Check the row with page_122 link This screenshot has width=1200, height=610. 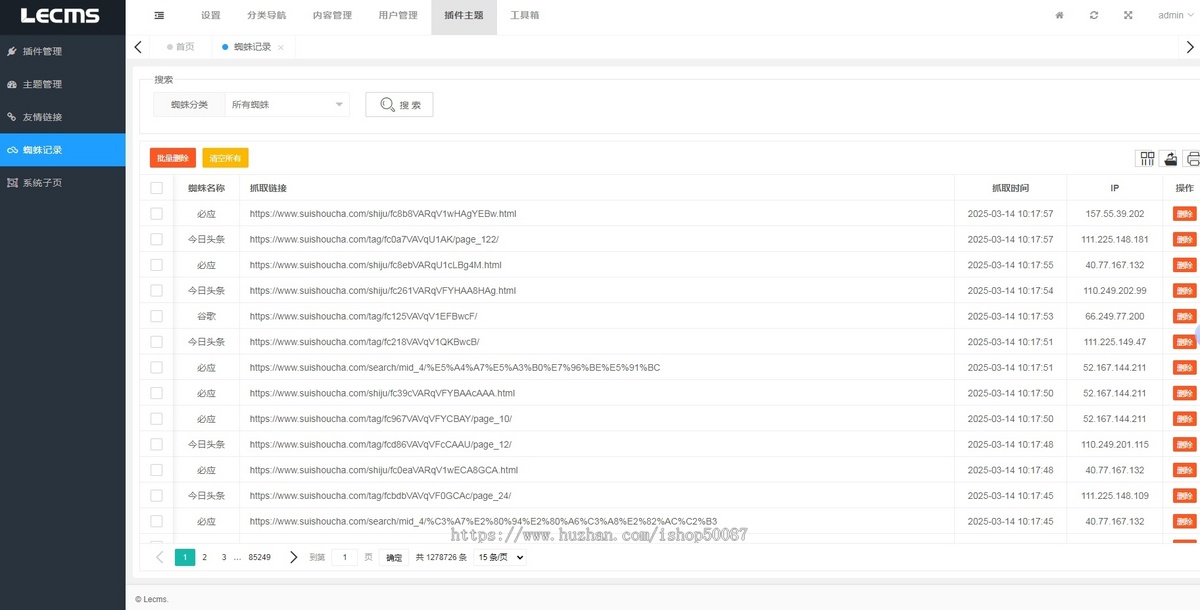click(x=156, y=239)
